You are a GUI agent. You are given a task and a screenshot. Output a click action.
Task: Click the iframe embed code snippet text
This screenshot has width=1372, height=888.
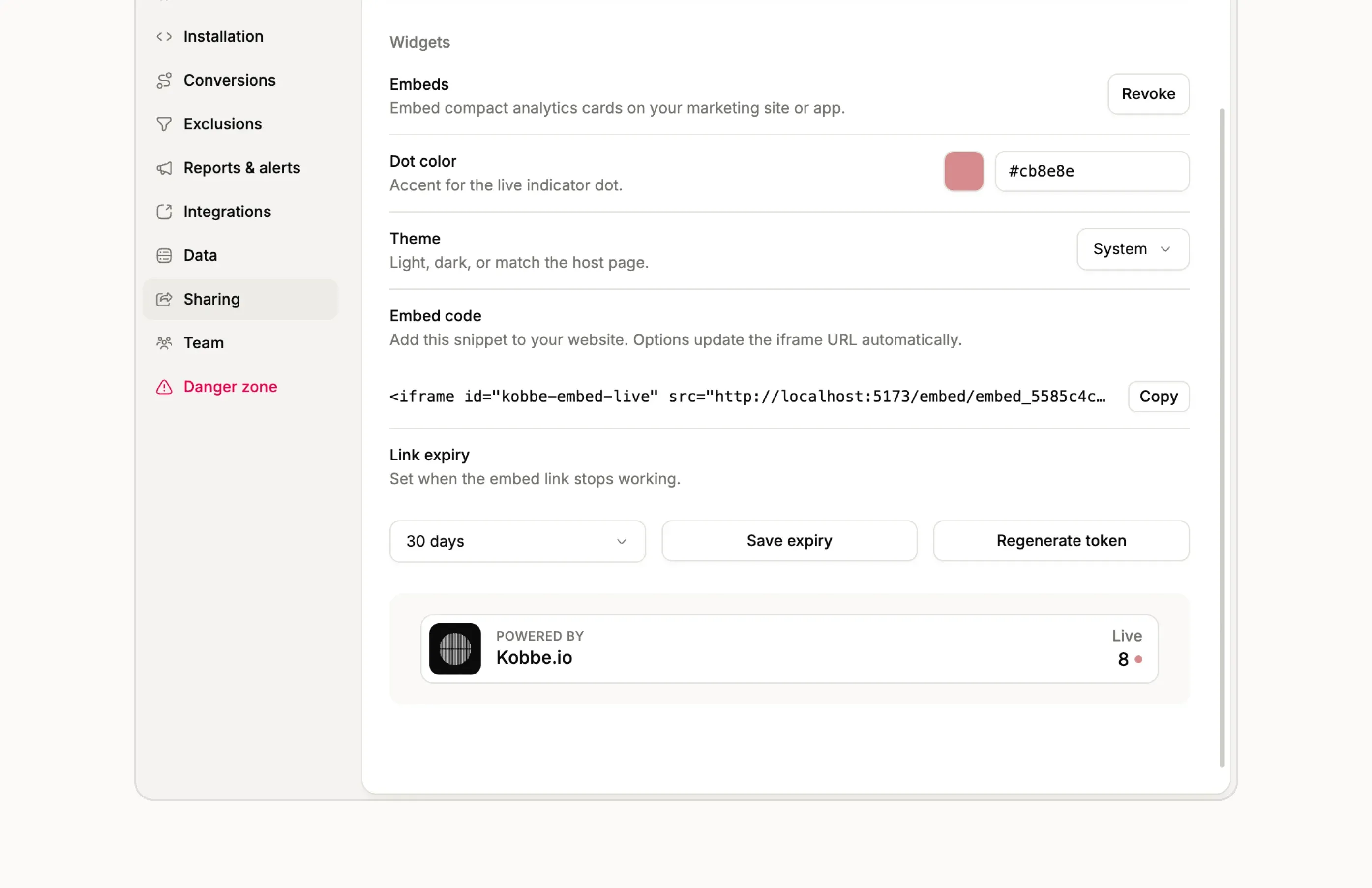(747, 397)
